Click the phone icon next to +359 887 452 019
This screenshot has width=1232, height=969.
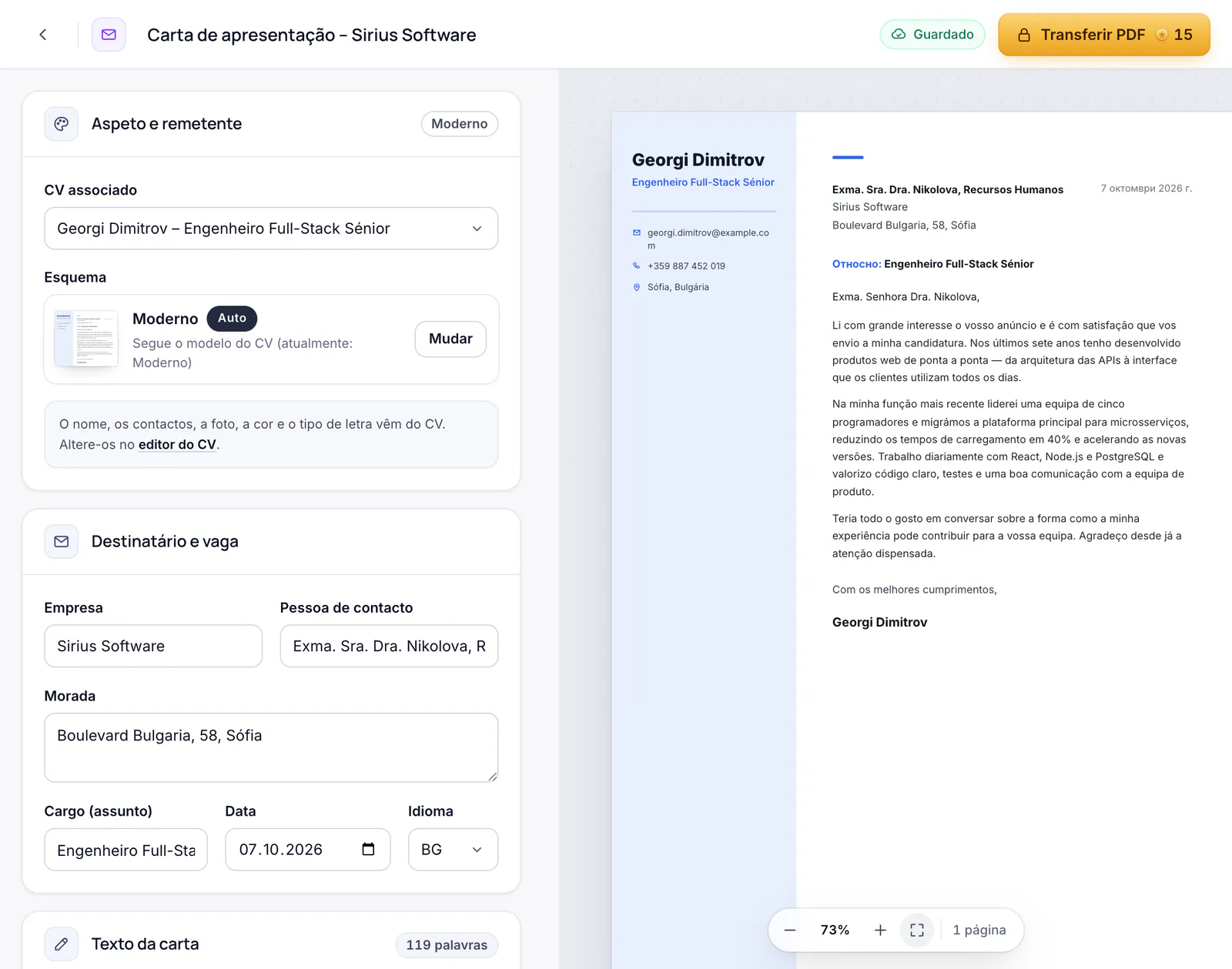point(637,266)
